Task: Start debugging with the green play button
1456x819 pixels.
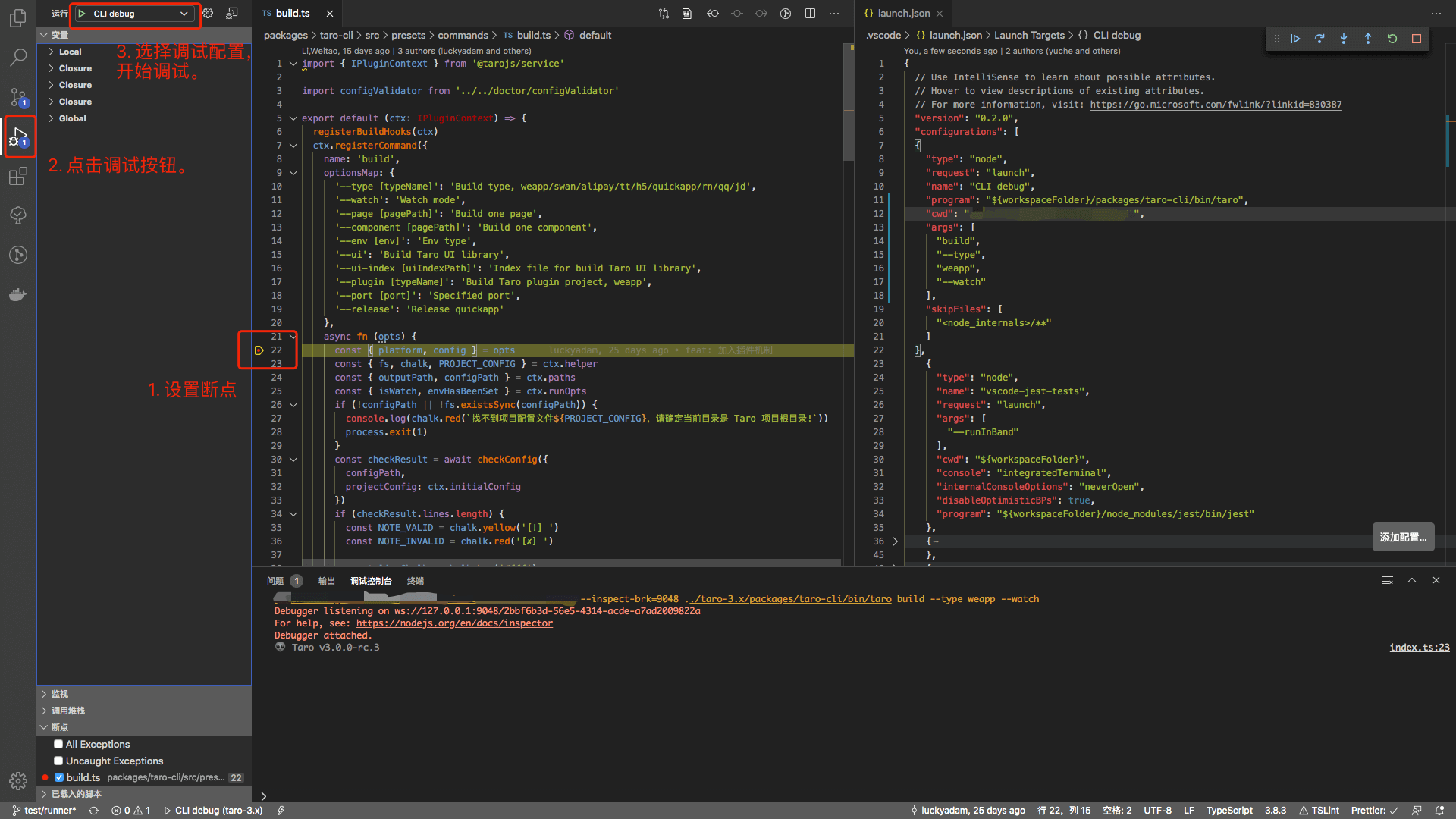Action: [82, 14]
